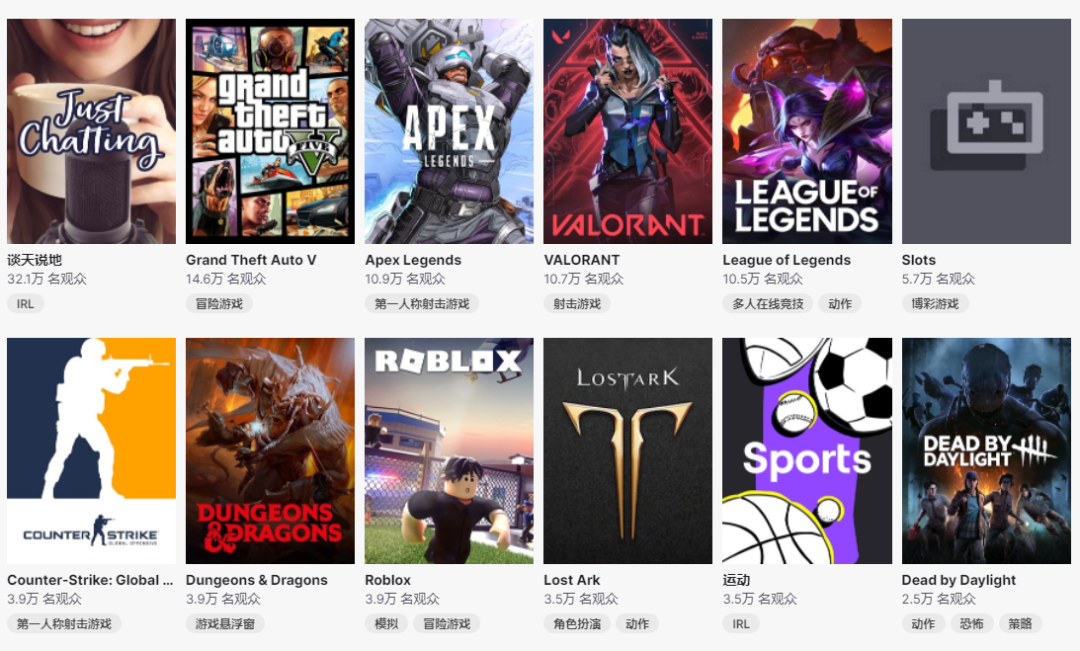
Task: Click the 冒险游戏 tag under Grand Theft Auto V
Action: coord(219,304)
